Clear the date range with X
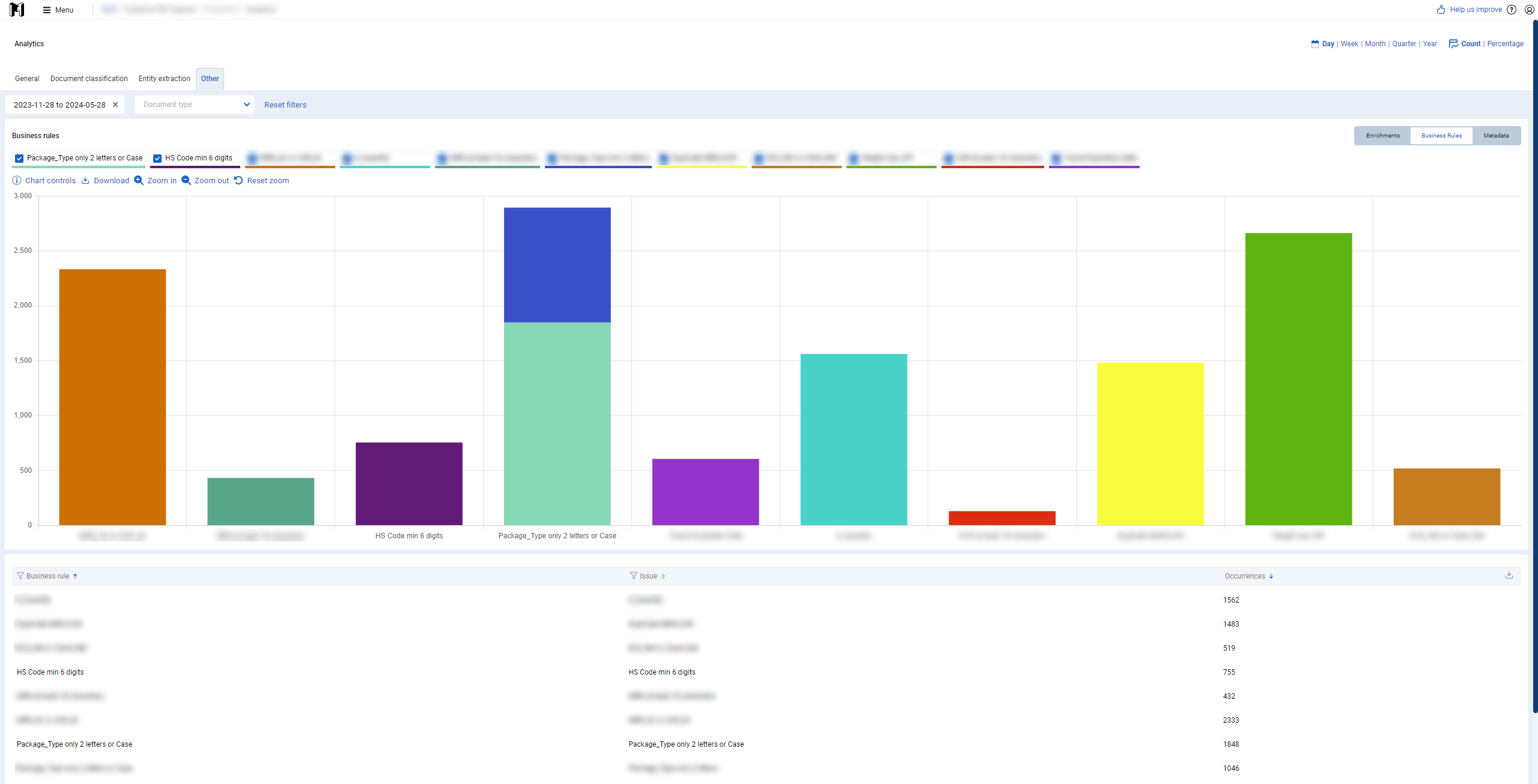Screen dimensions: 1538x784 (115, 105)
